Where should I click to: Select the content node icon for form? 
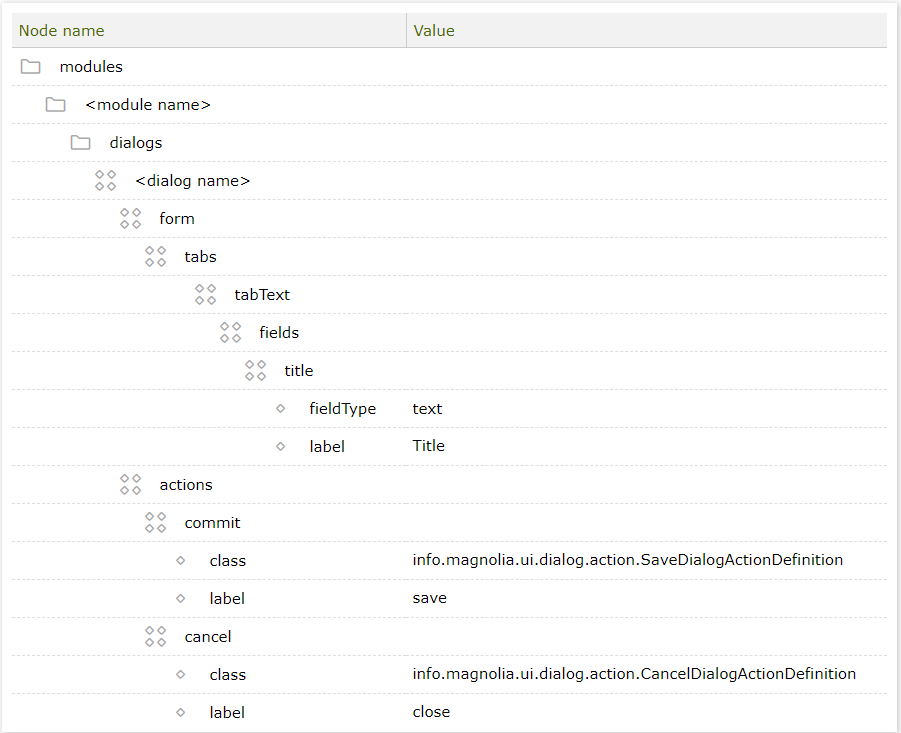[x=130, y=218]
